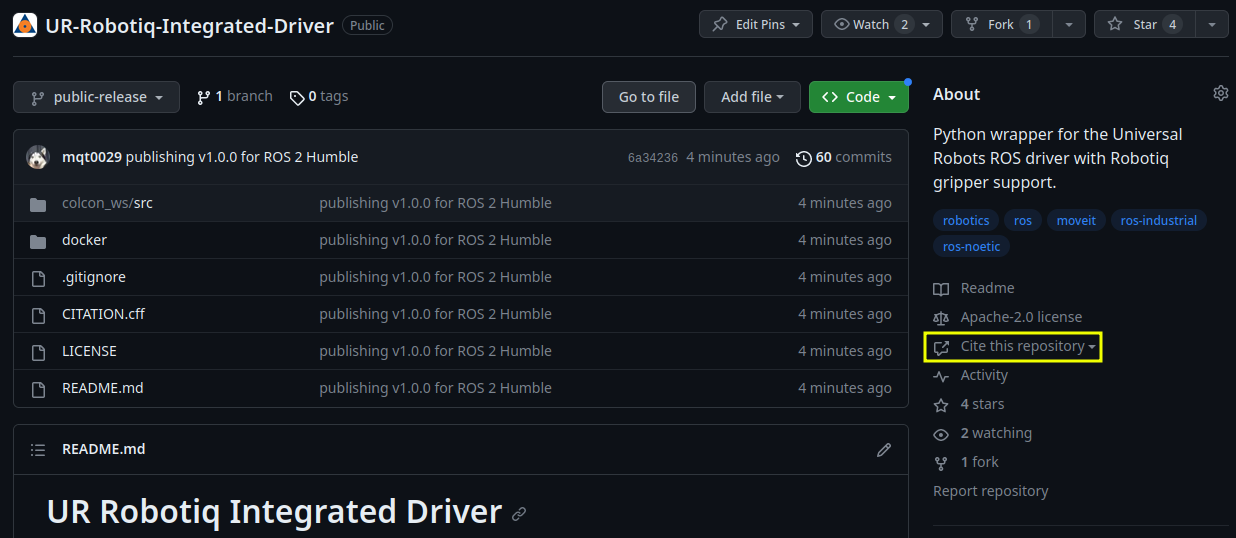Open the commit message on LICENSE row
The height and width of the screenshot is (538, 1236).
[435, 351]
